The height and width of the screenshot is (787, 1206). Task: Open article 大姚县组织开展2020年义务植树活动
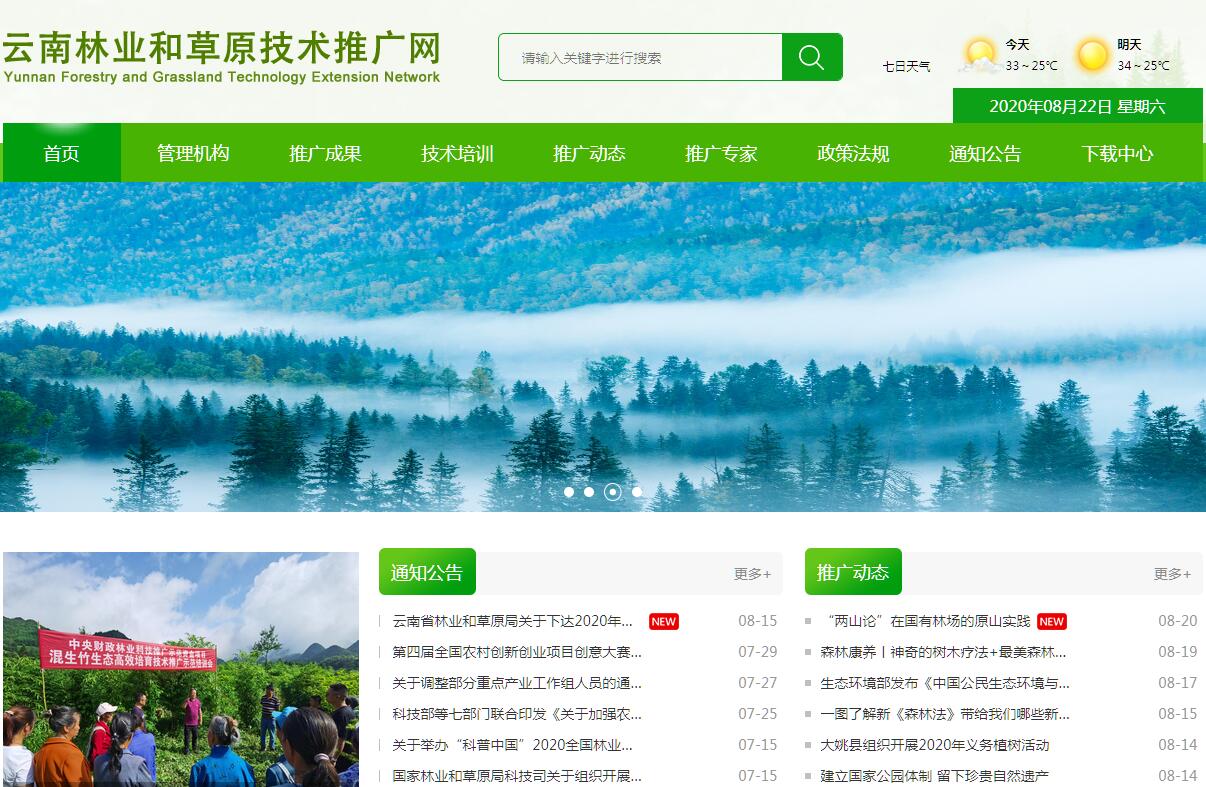point(935,745)
